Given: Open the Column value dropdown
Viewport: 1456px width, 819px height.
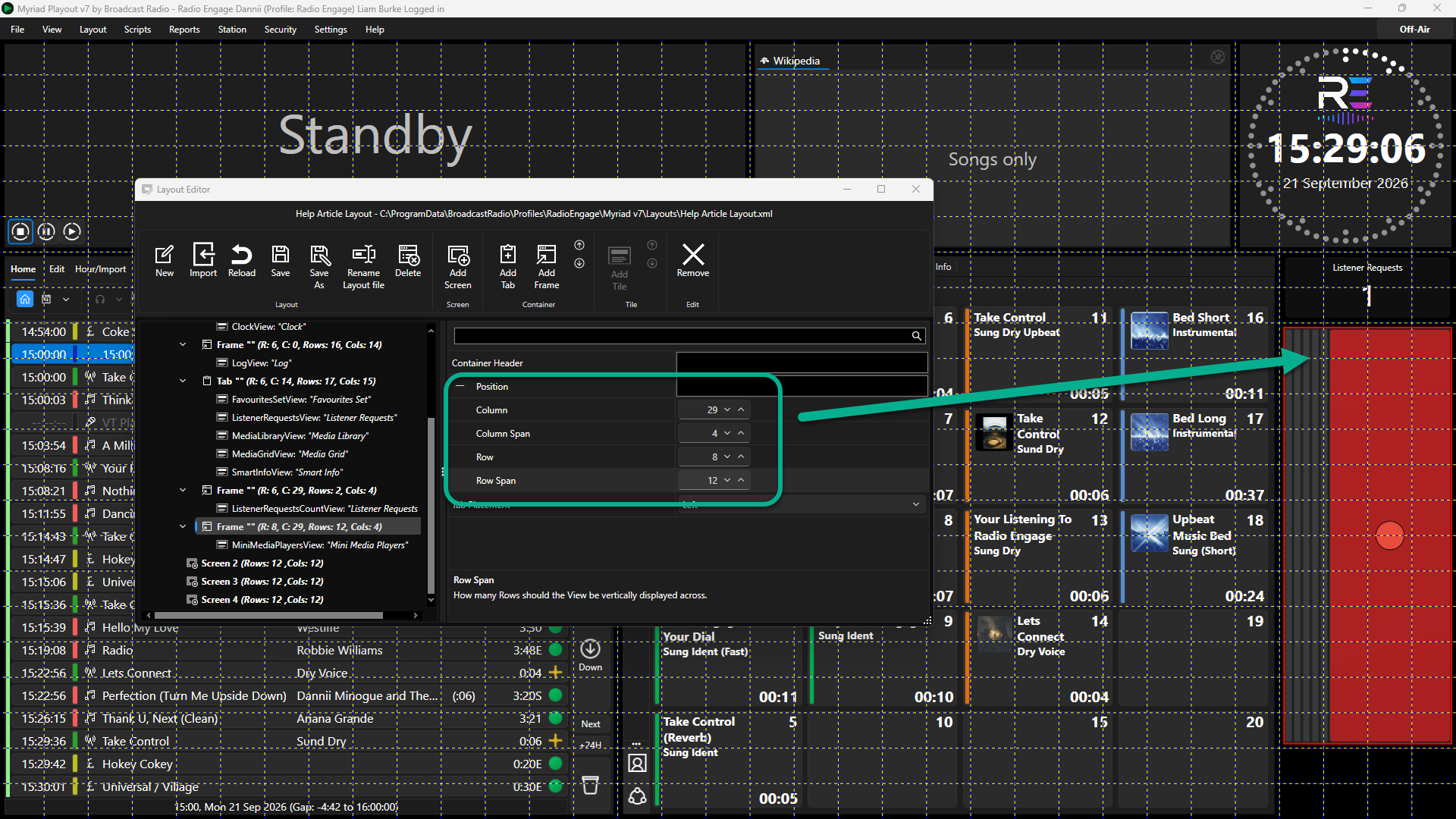Looking at the screenshot, I should 727,410.
